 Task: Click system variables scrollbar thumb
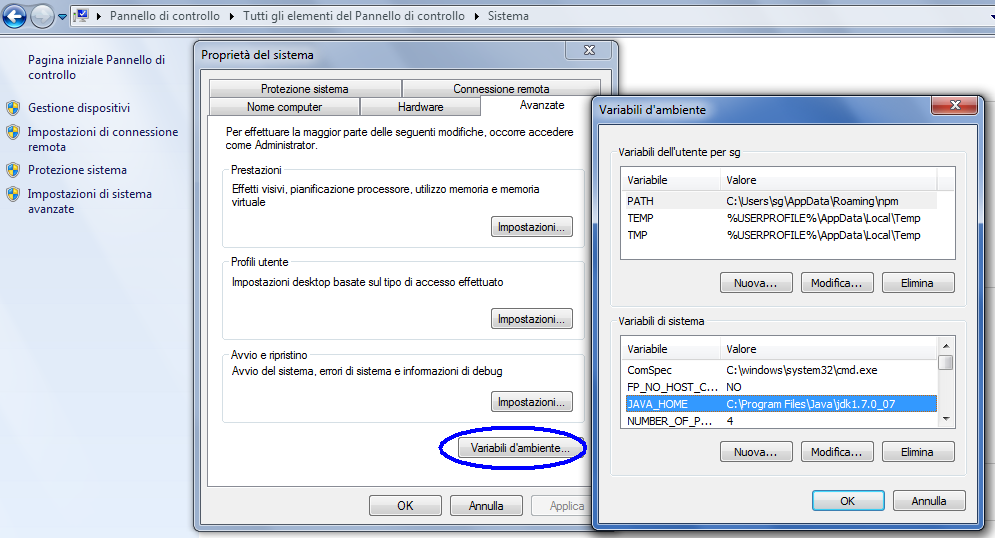pos(946,362)
